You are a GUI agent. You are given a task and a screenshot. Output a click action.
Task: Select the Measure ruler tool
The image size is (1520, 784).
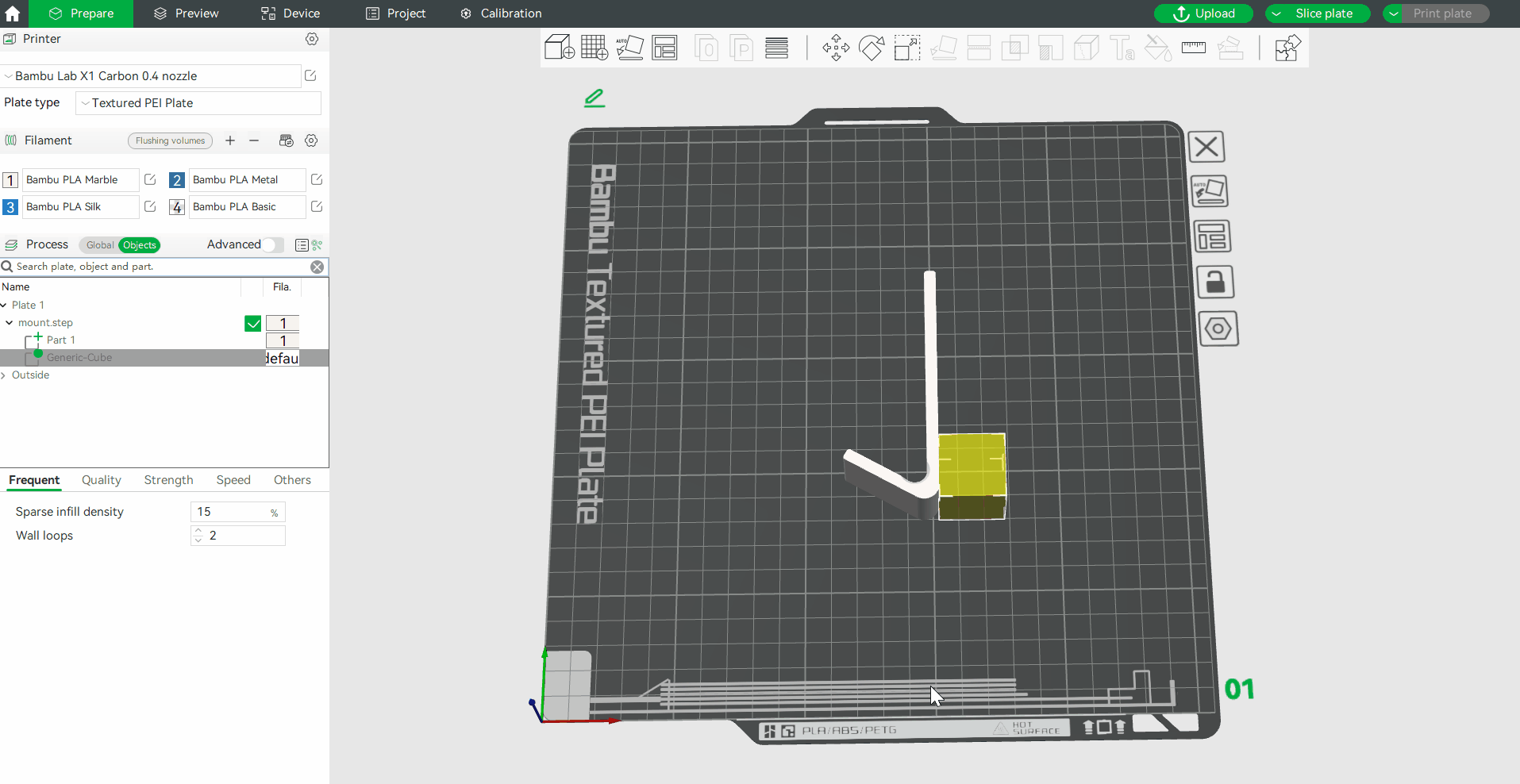tap(1194, 48)
